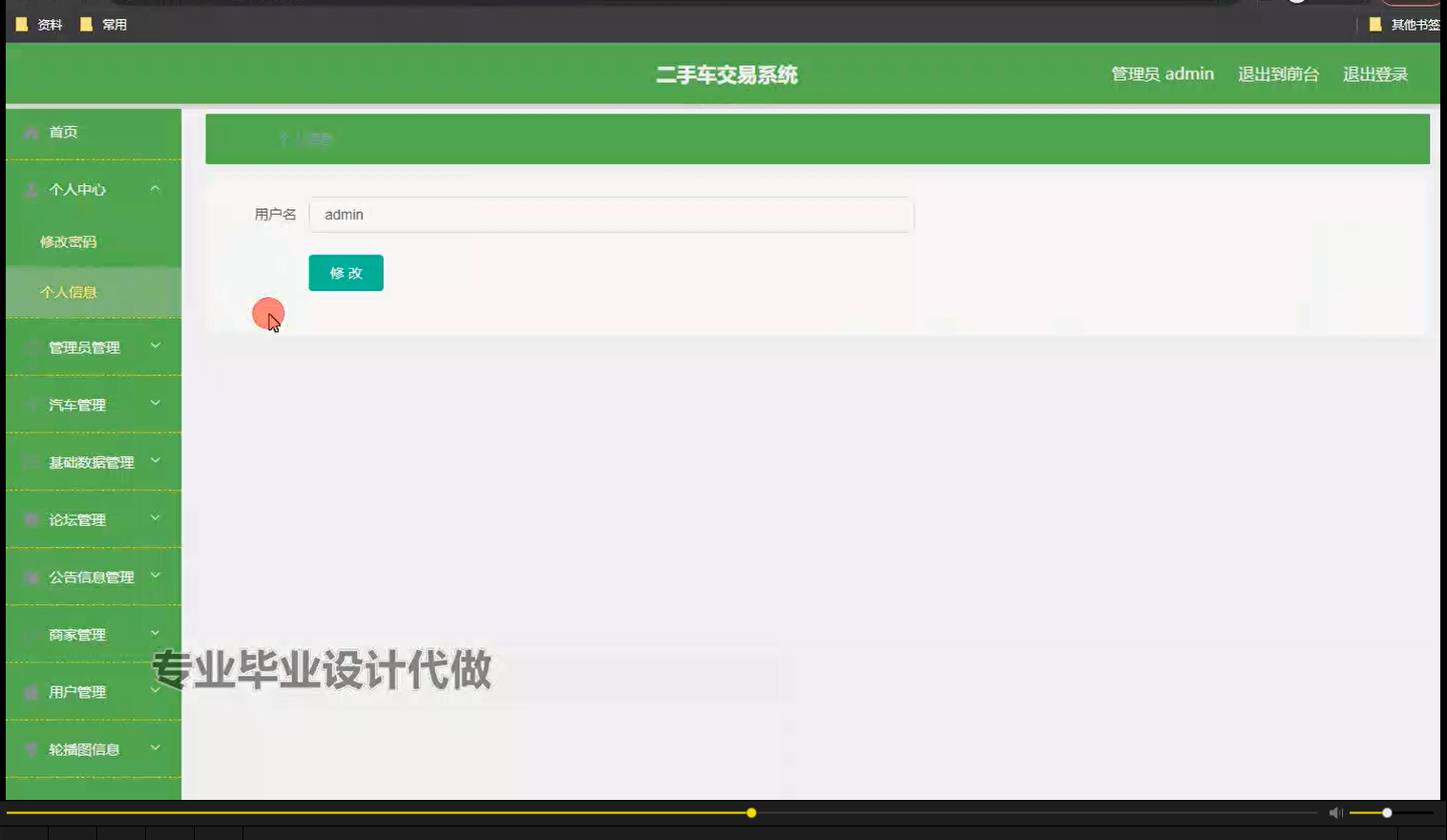Click inside the 用户名 input field

[611, 215]
